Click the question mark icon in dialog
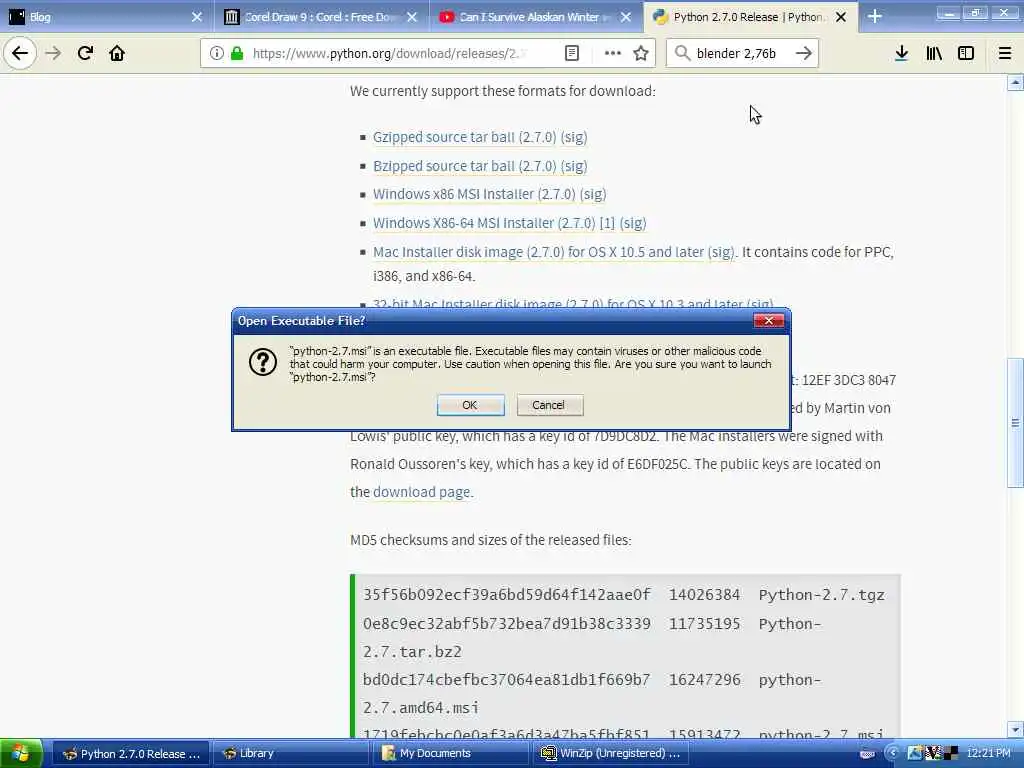This screenshot has height=768, width=1024. pos(263,361)
